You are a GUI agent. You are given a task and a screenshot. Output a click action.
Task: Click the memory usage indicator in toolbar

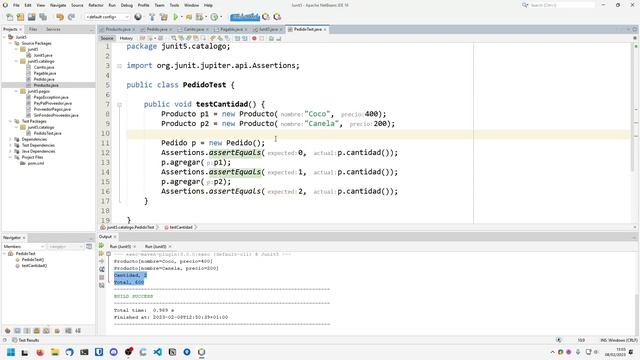[x=244, y=17]
